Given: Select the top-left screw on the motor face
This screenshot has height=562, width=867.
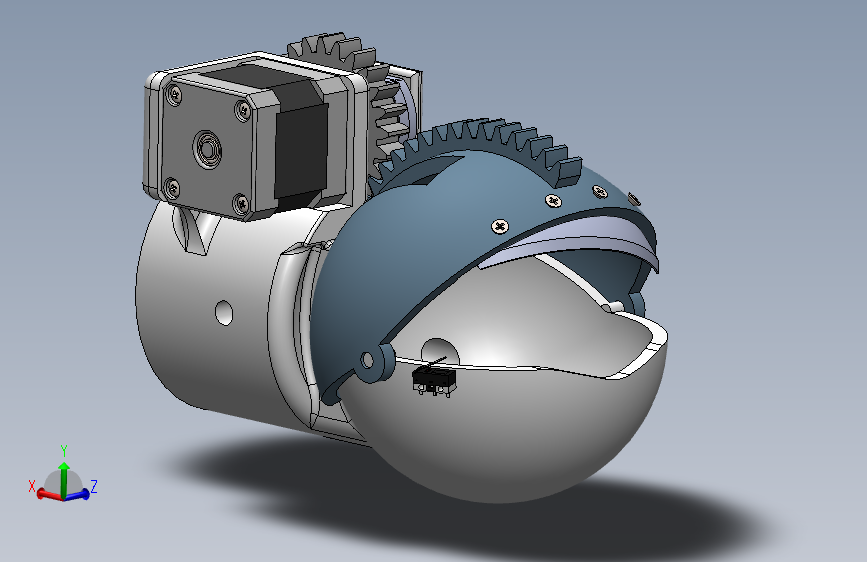Looking at the screenshot, I should point(174,95).
